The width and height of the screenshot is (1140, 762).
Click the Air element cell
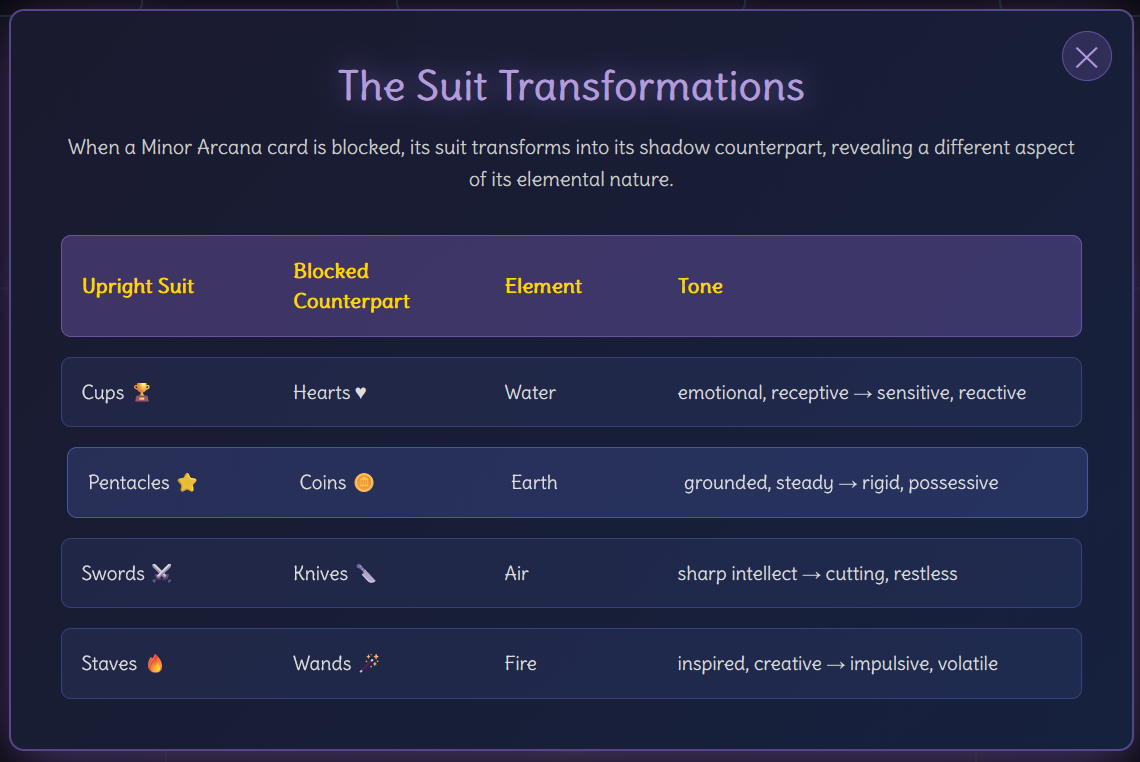516,573
